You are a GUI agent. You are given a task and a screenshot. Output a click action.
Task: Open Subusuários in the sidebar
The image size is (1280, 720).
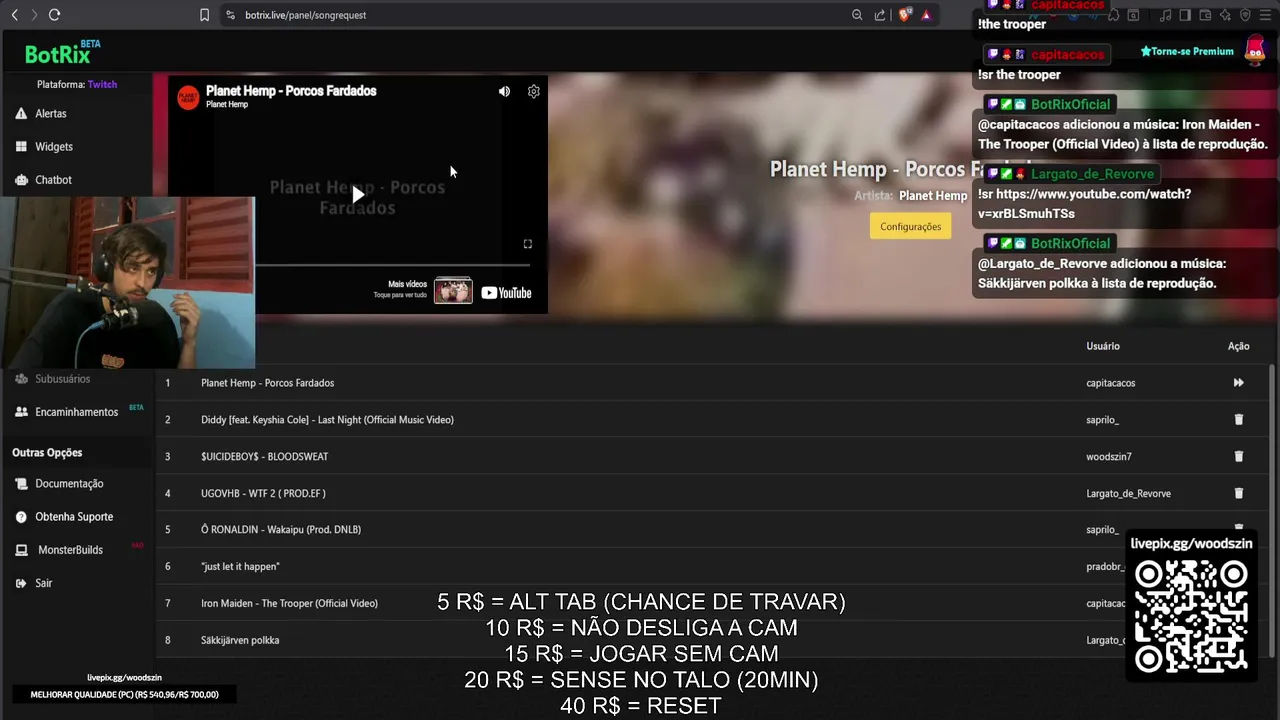62,379
